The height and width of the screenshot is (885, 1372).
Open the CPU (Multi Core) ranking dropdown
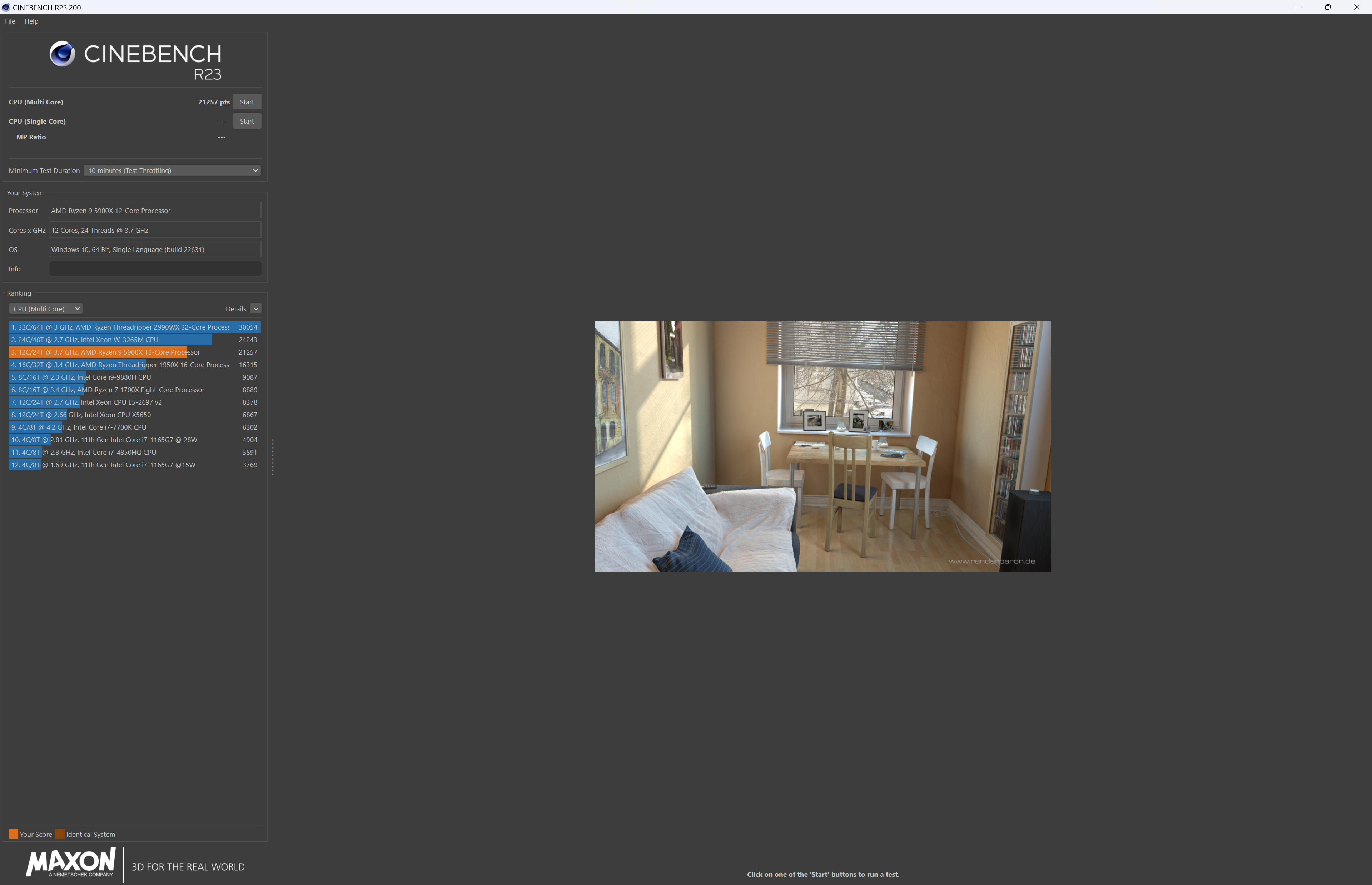click(x=45, y=308)
